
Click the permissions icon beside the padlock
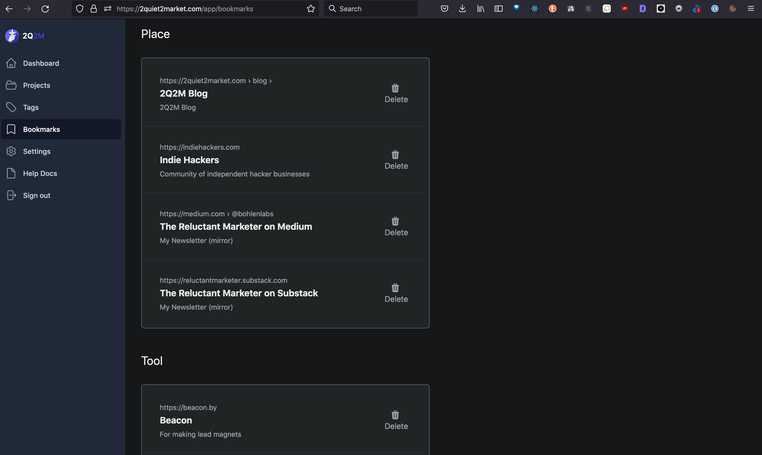pyautogui.click(x=107, y=9)
